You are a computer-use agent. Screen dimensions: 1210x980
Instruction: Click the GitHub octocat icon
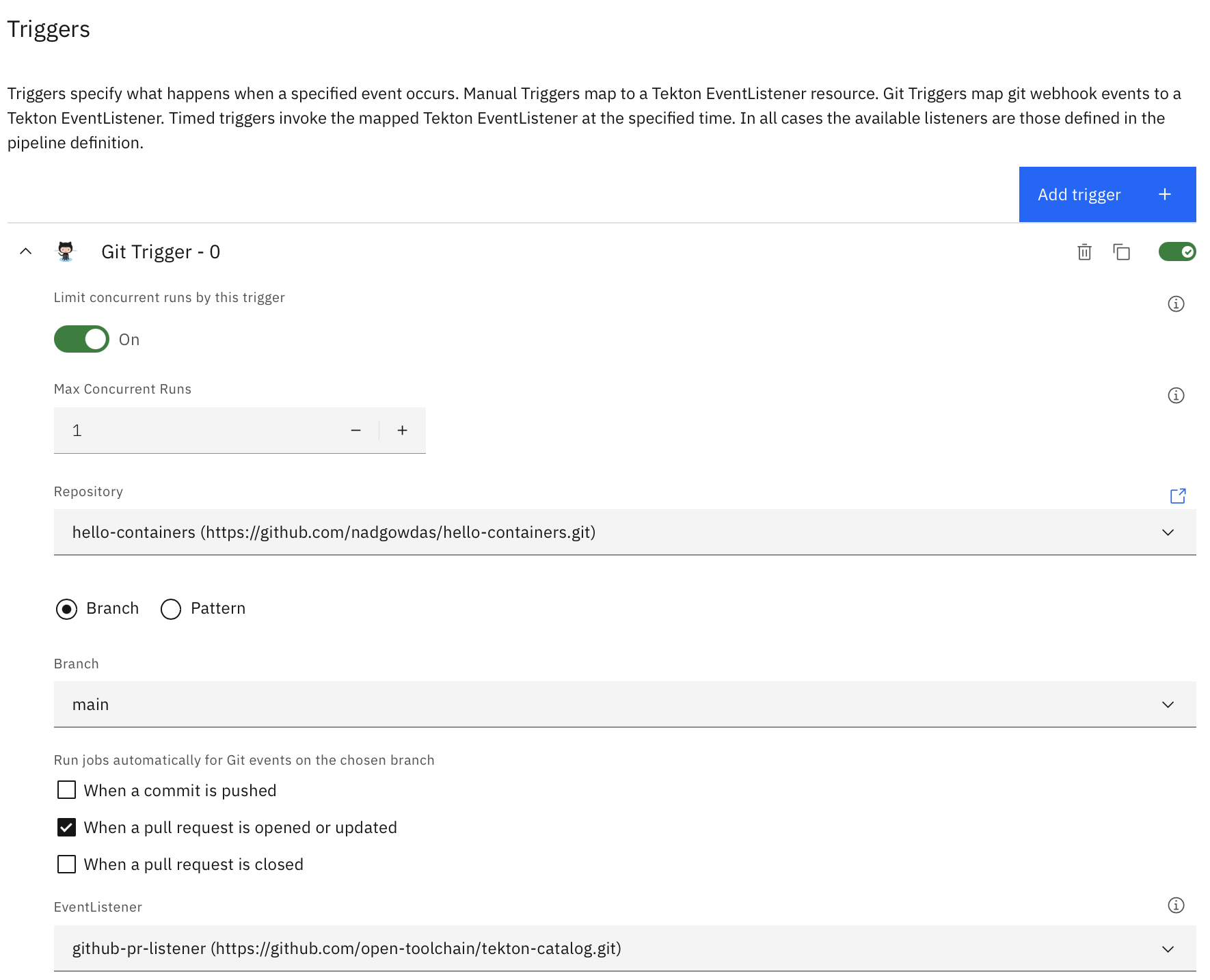66,251
